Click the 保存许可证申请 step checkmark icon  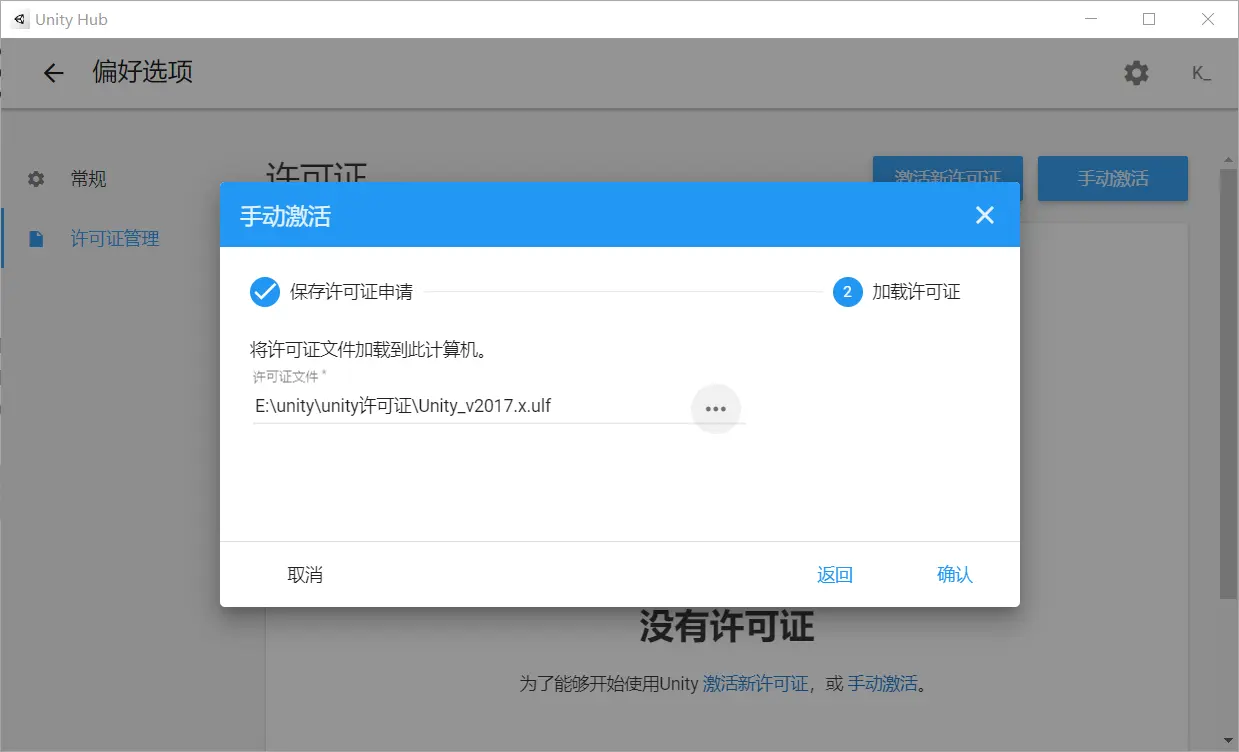click(265, 292)
